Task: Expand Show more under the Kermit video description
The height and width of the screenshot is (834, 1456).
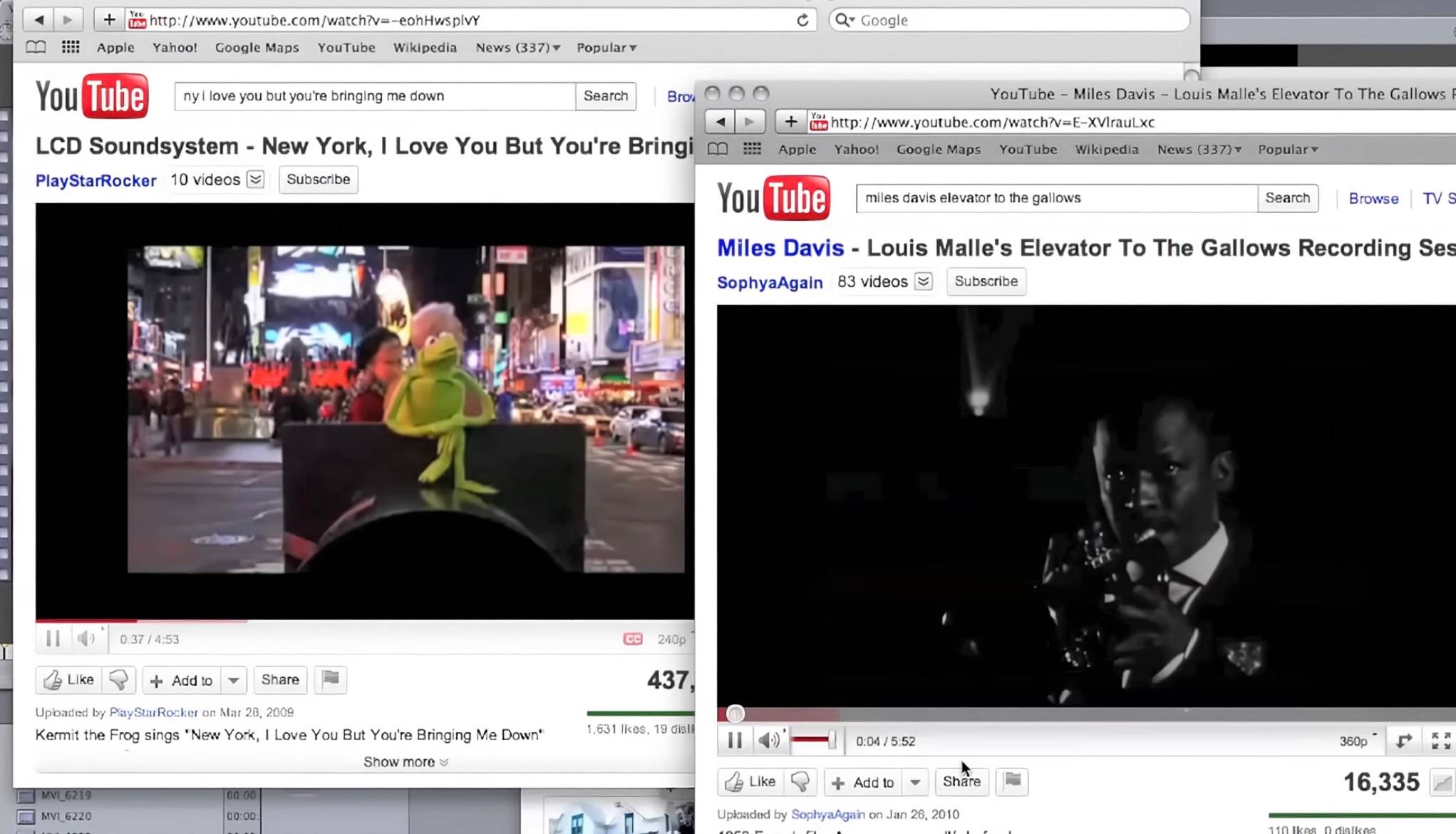Action: [406, 762]
